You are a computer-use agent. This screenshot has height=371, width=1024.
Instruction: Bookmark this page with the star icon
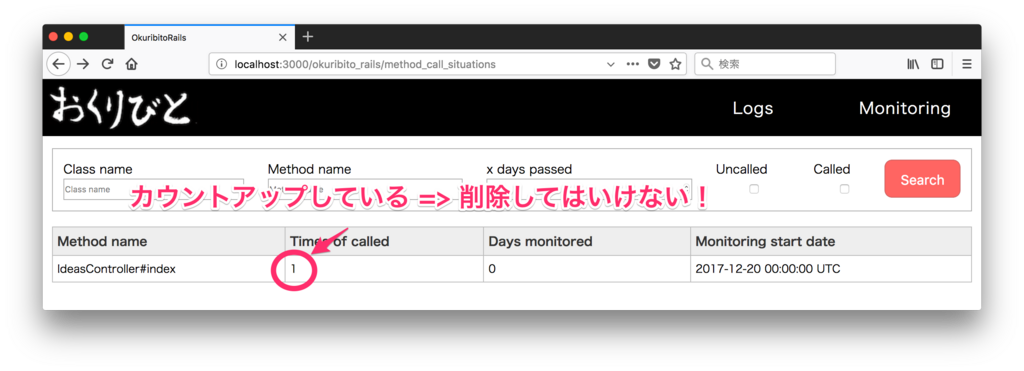(675, 64)
